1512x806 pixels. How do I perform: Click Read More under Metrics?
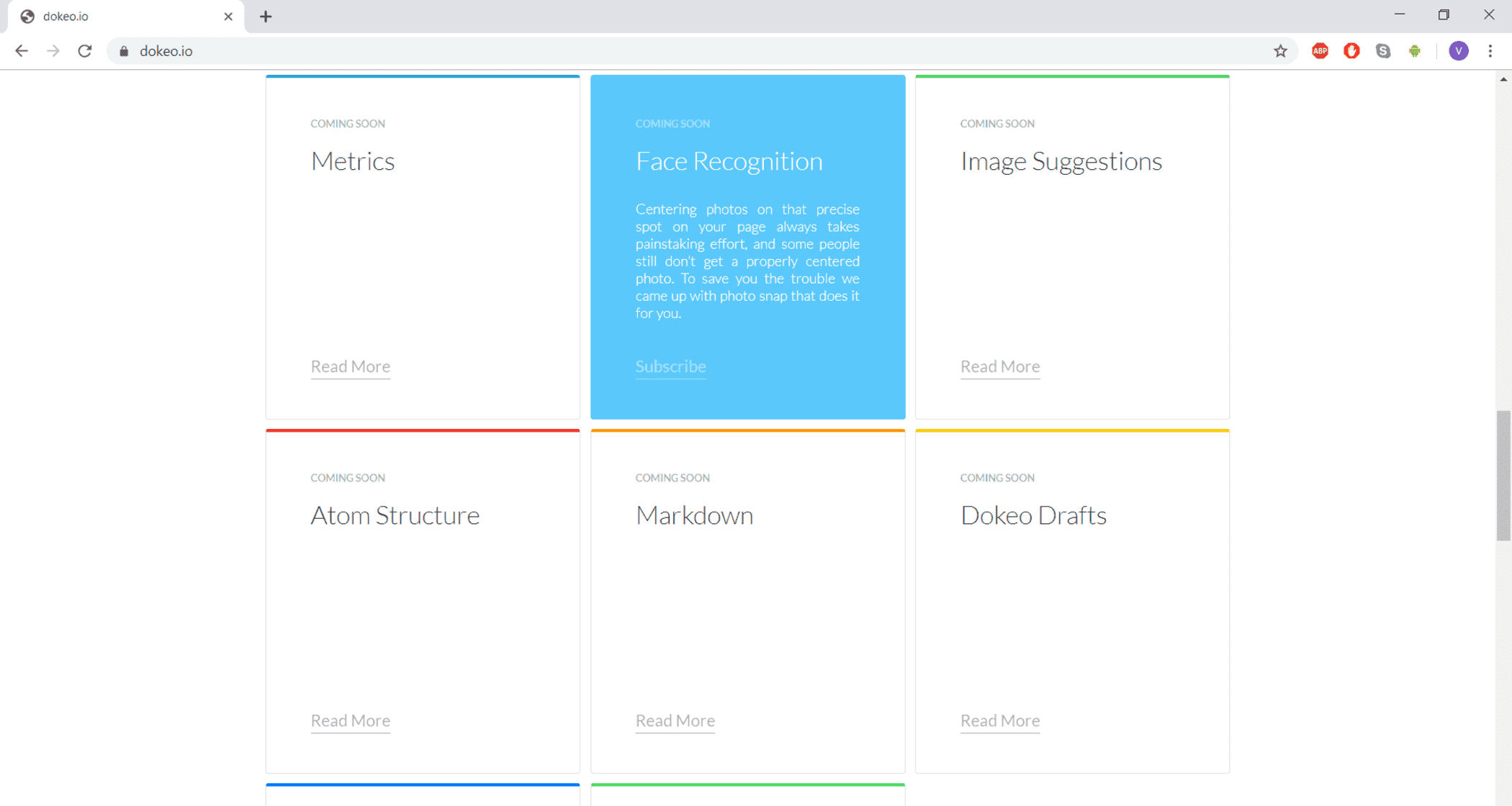coord(351,366)
